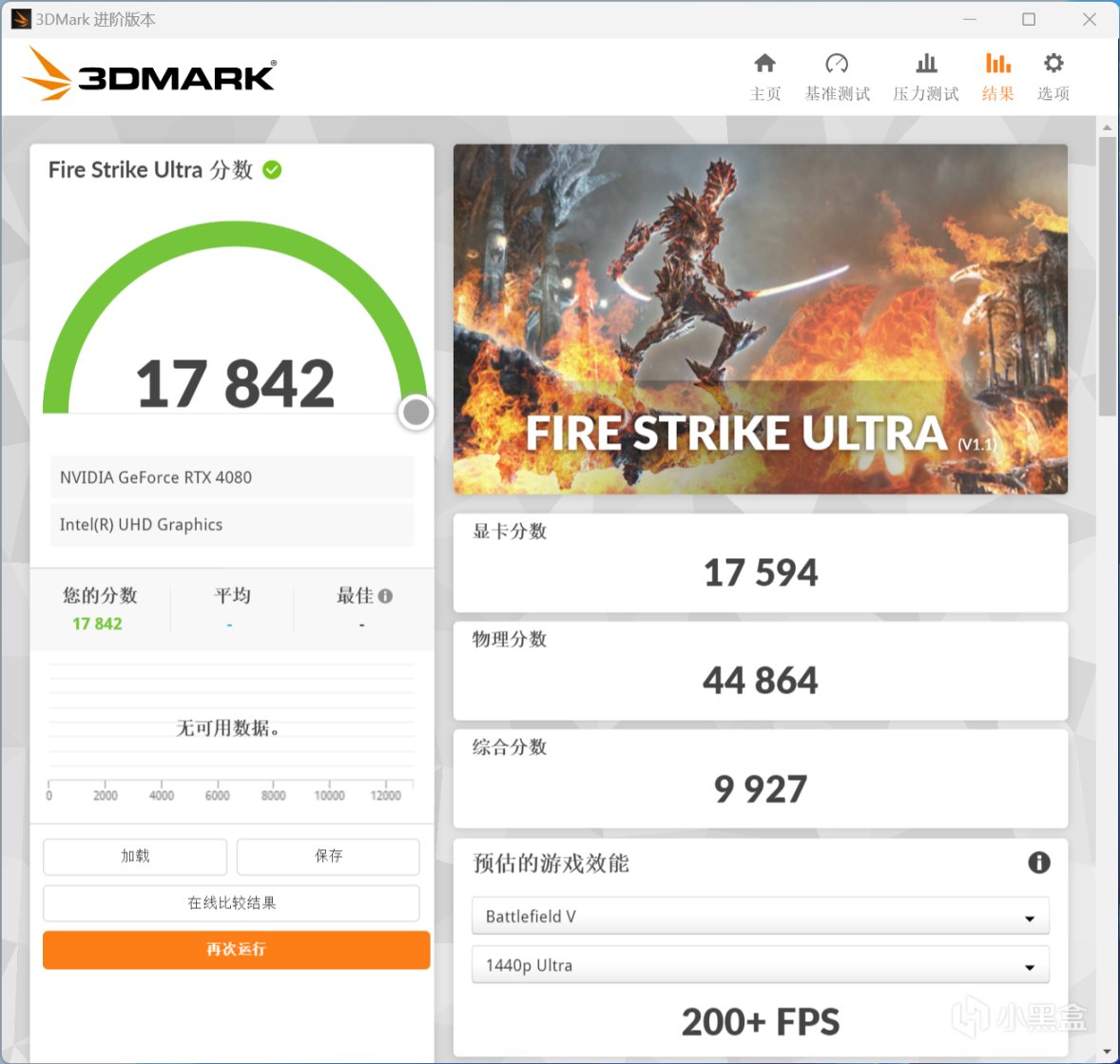Open the 压力测试 stress test tab

(926, 77)
